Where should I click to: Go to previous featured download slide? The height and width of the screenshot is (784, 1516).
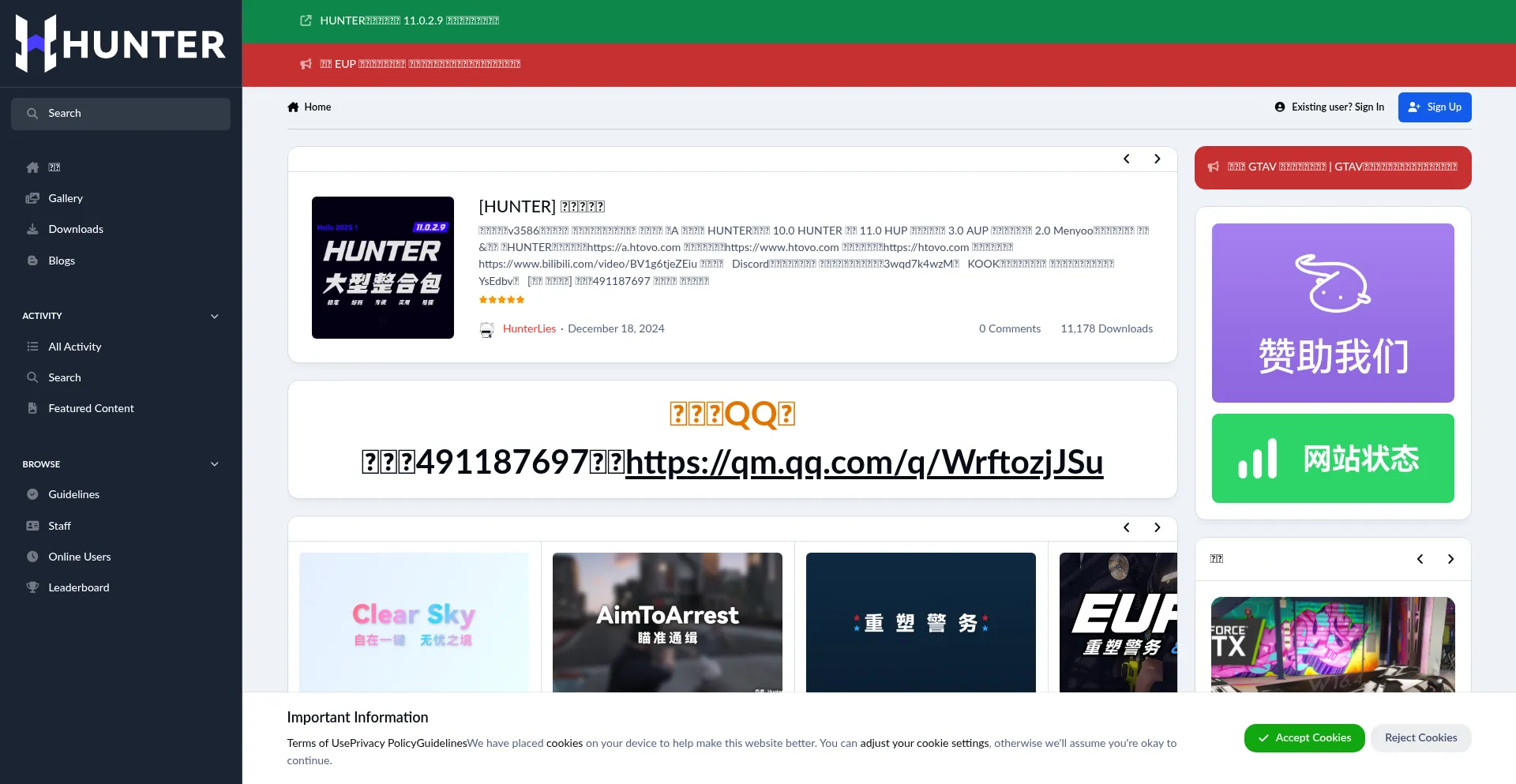pyautogui.click(x=1127, y=159)
